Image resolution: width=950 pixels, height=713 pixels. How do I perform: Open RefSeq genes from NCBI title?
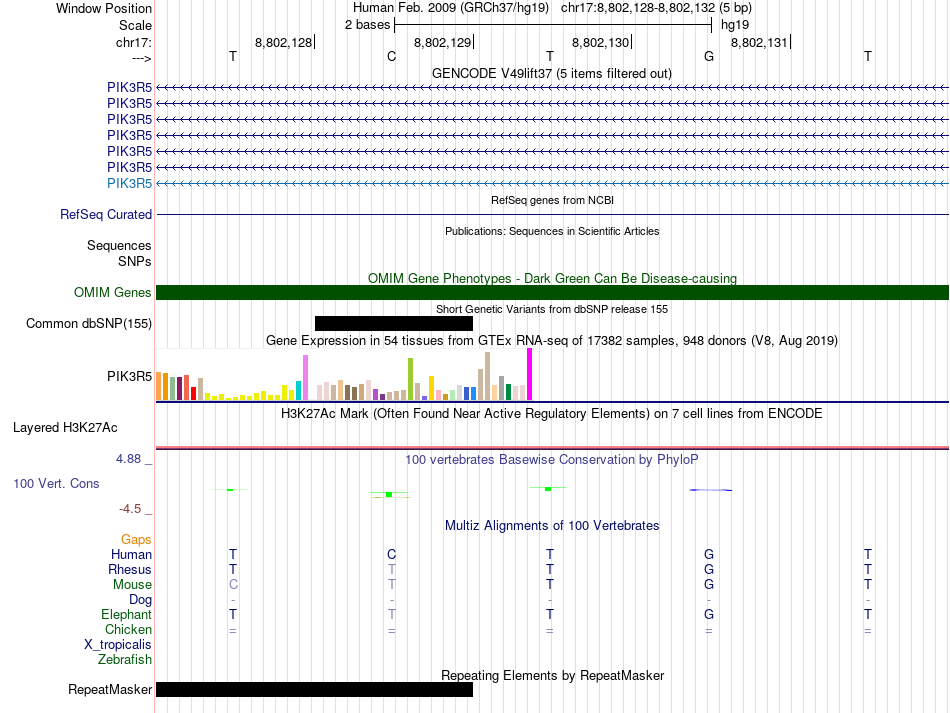[x=552, y=200]
